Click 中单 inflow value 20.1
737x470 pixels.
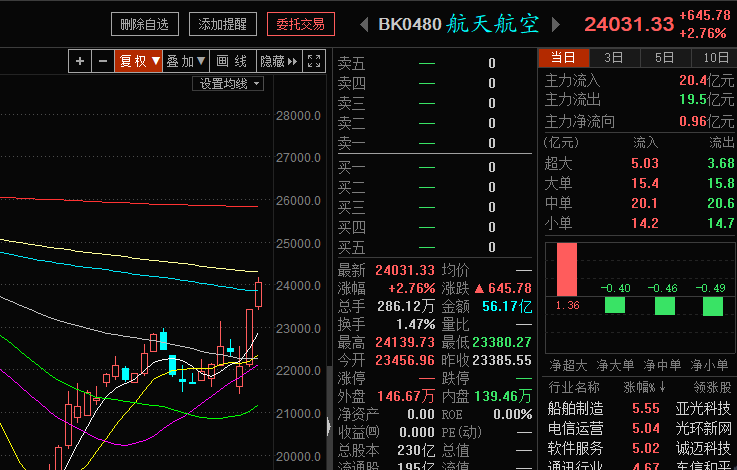(645, 204)
